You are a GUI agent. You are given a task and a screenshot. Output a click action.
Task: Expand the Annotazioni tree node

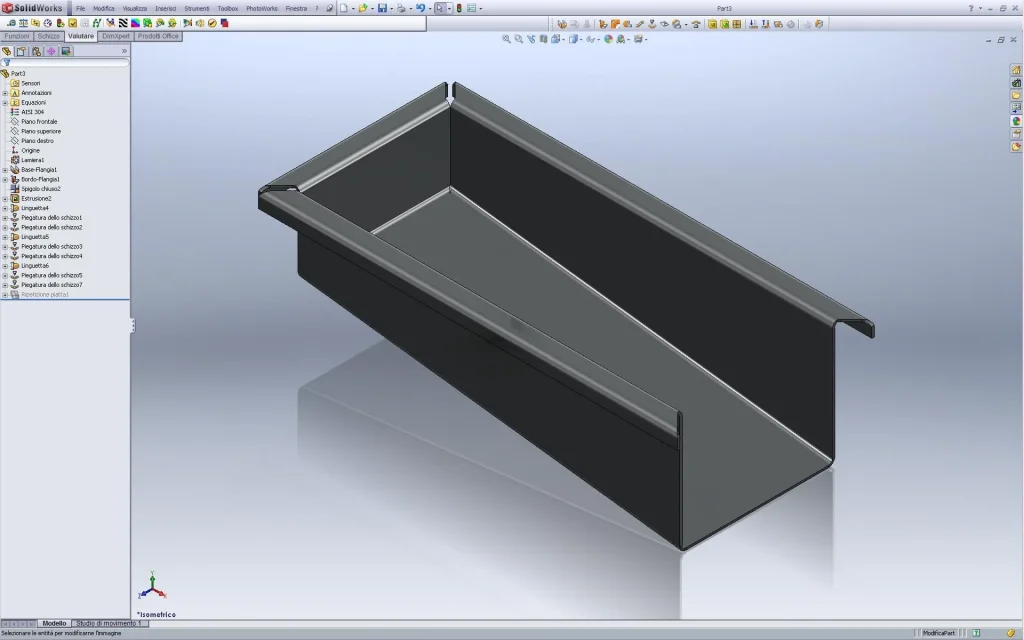5,93
